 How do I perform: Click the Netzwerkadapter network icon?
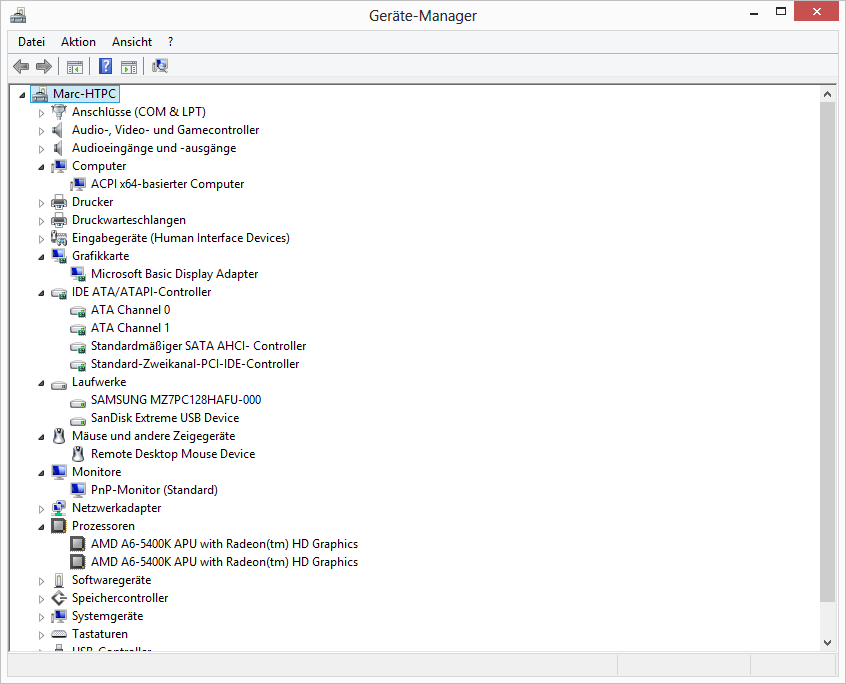click(59, 508)
